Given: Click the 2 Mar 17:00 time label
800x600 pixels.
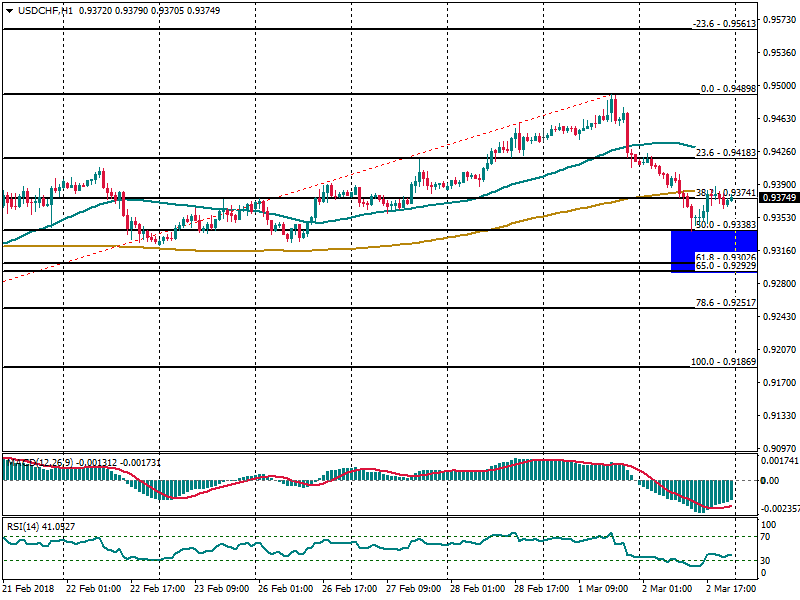Looking at the screenshot, I should [x=734, y=590].
